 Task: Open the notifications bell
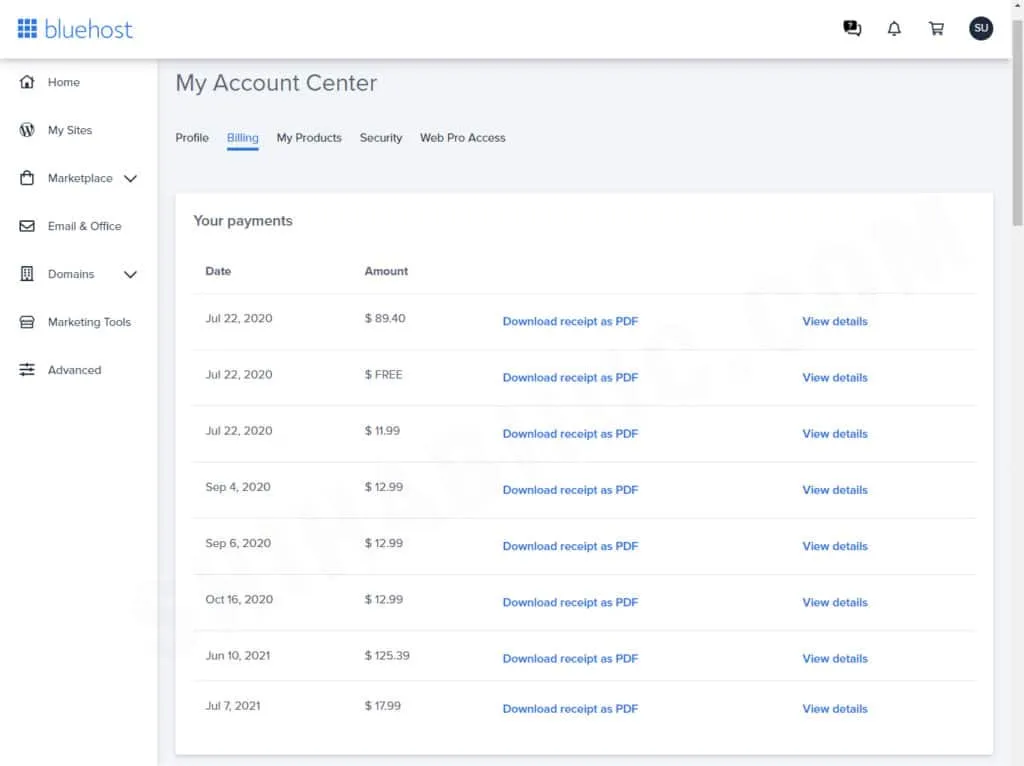(x=894, y=28)
